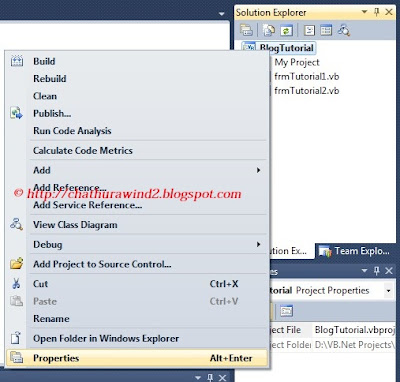Open the document tab list dropdown arrow
400x382 pixels.
pos(222,14)
